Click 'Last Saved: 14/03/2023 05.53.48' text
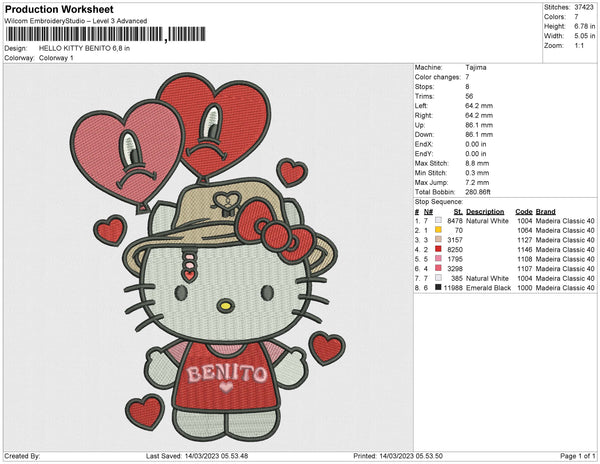The image size is (600, 464). point(197,456)
